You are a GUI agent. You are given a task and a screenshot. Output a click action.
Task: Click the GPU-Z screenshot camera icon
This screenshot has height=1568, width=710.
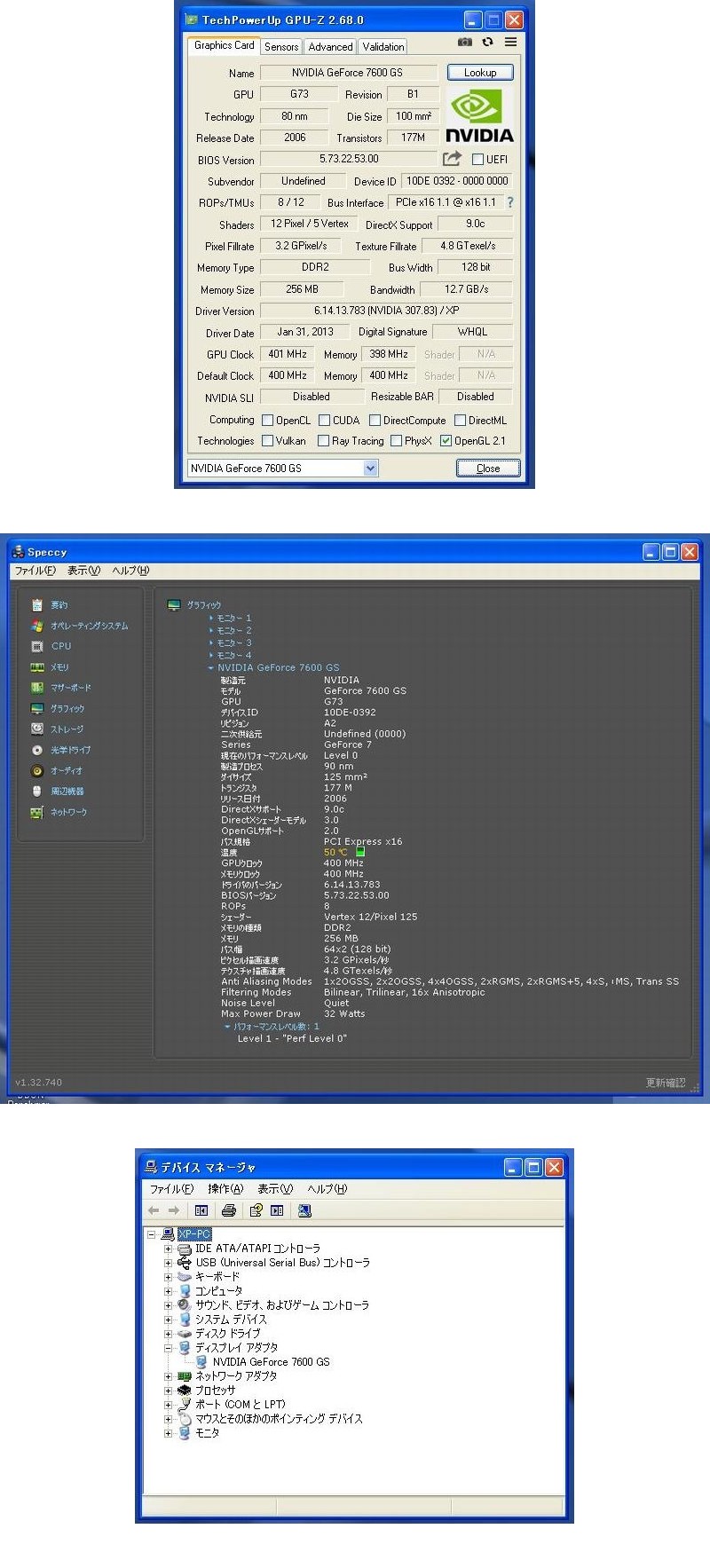pos(464,42)
